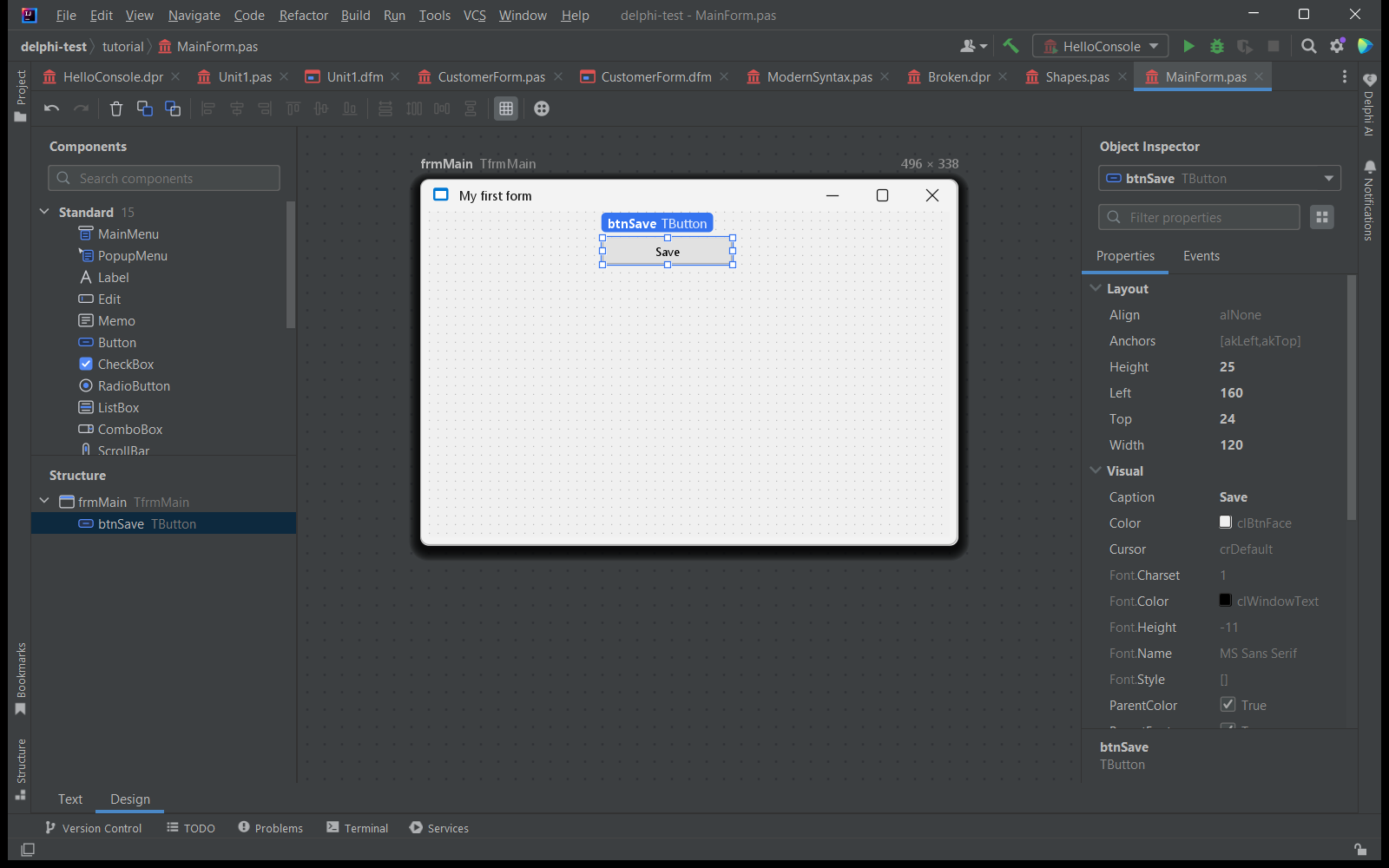Open Search Everywhere magnifier icon

coord(1309,46)
